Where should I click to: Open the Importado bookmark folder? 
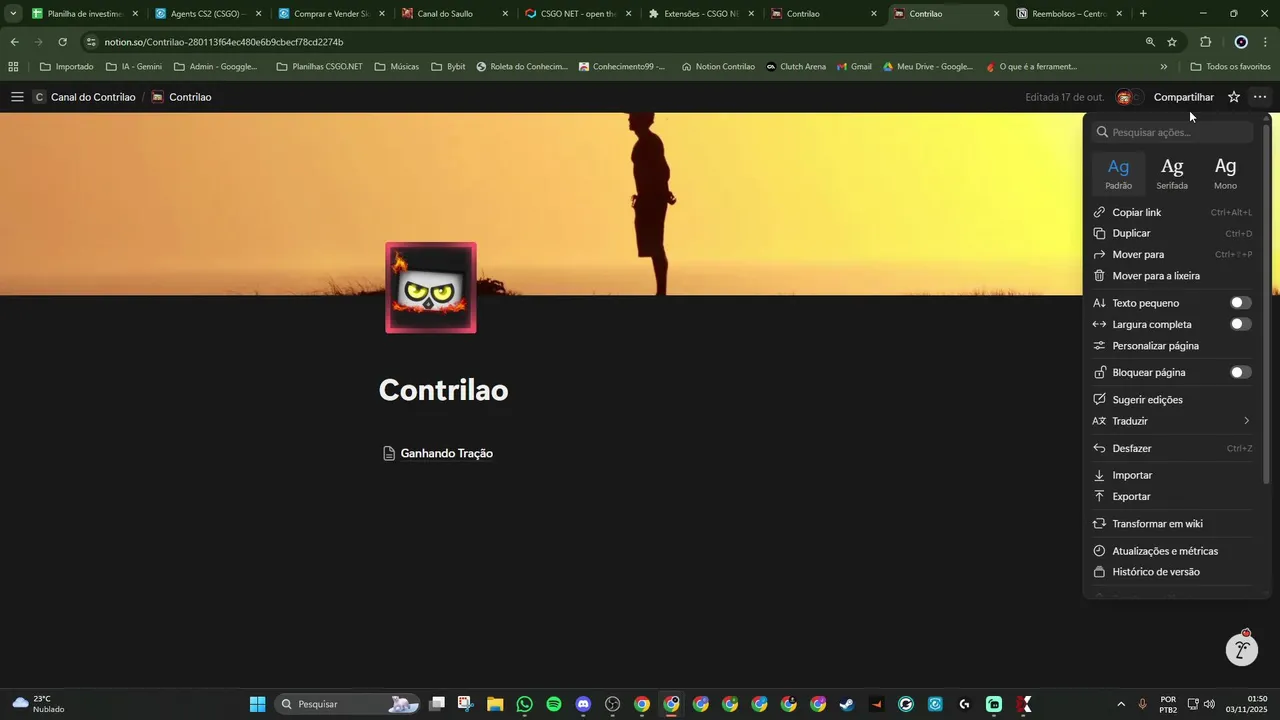(66, 67)
